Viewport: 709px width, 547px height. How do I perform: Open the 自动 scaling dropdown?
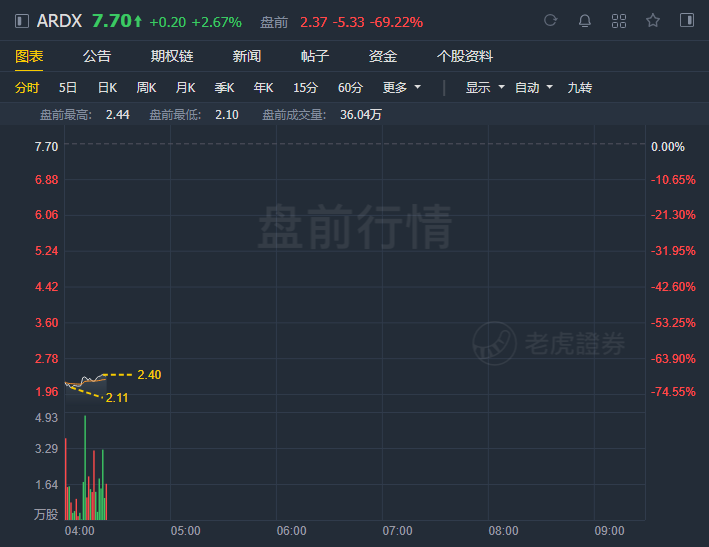click(534, 87)
